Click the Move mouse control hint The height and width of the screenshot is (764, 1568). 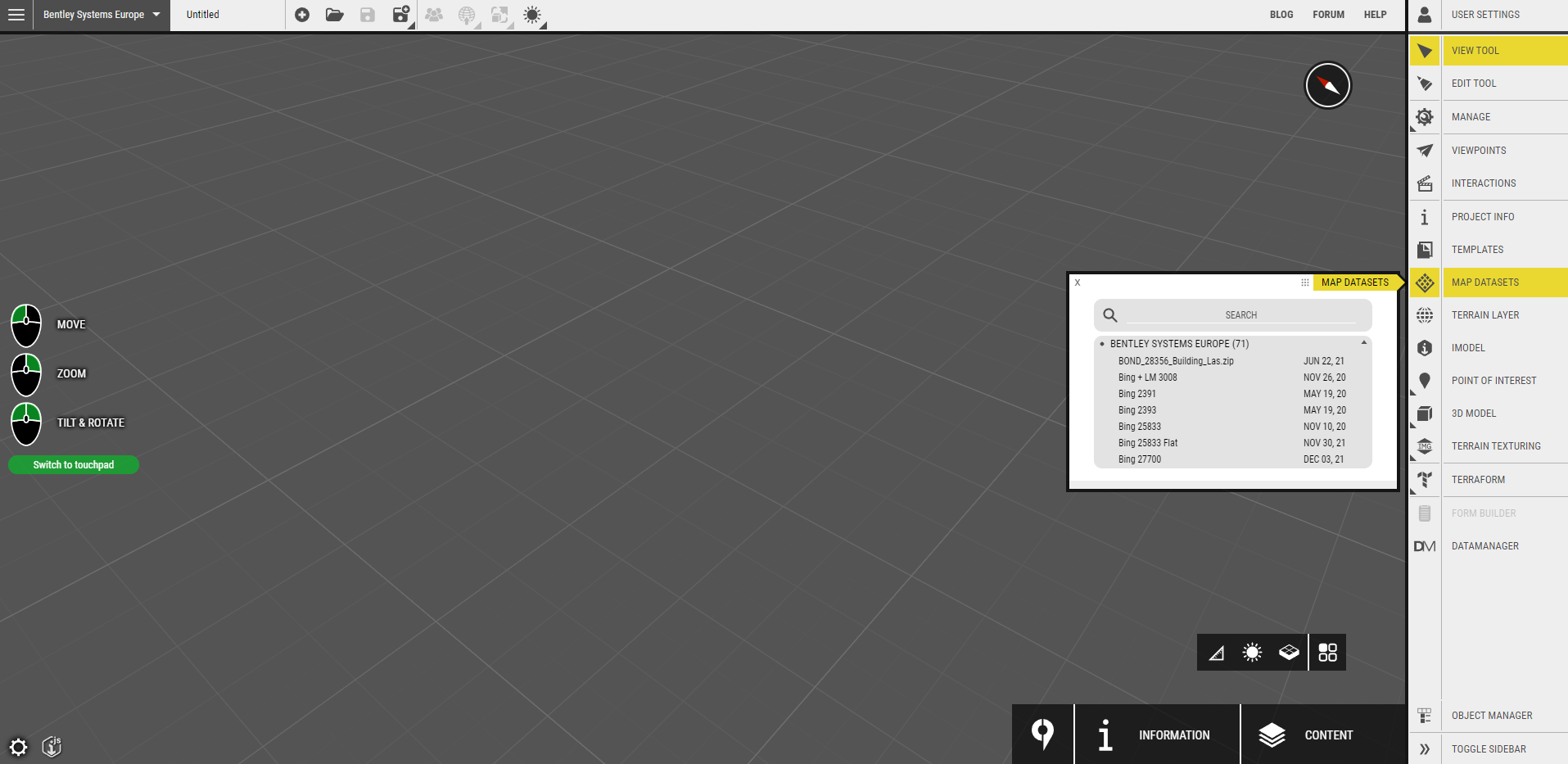(48, 325)
